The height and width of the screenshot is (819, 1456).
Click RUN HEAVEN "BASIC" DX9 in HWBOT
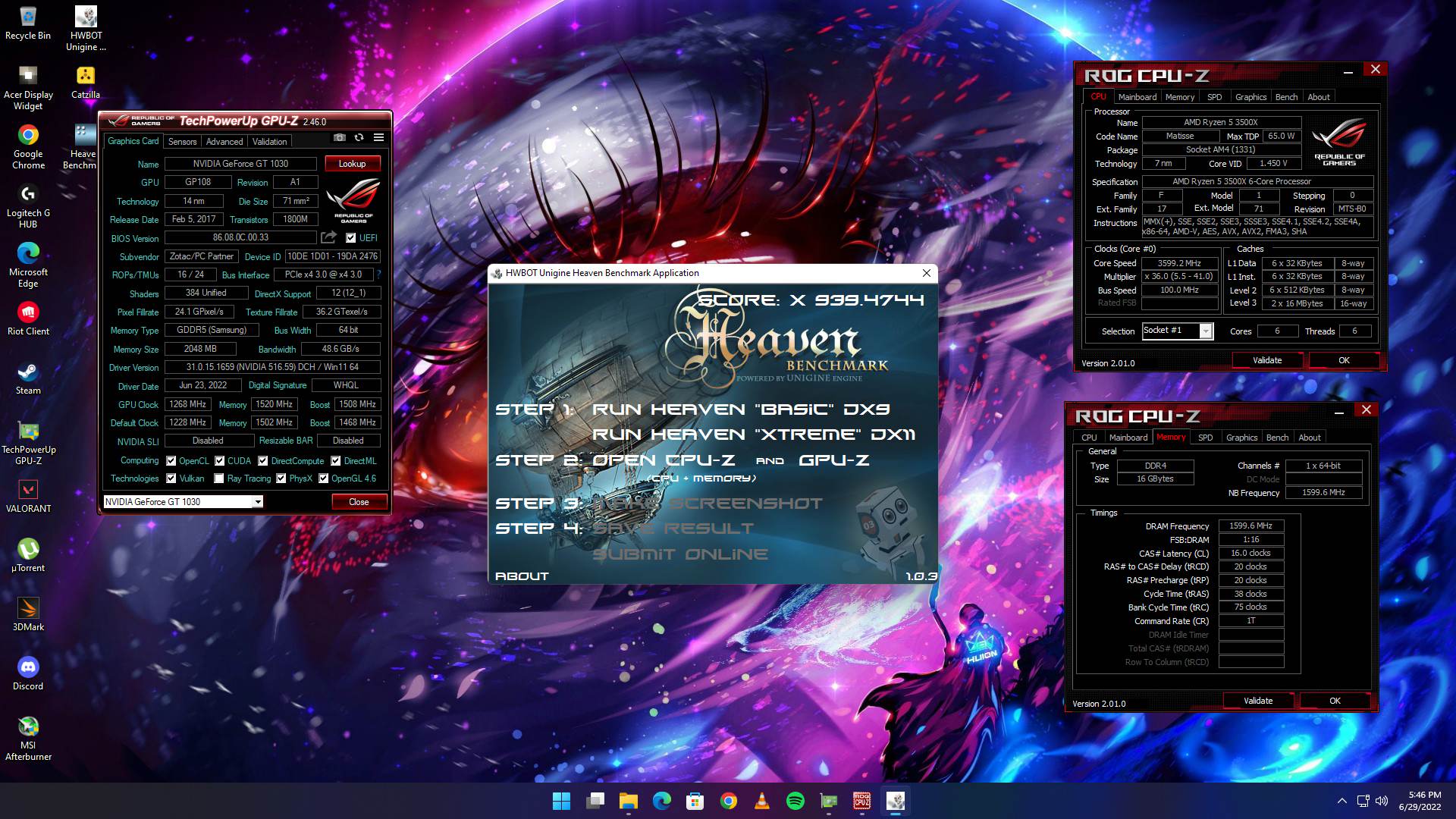pos(740,409)
